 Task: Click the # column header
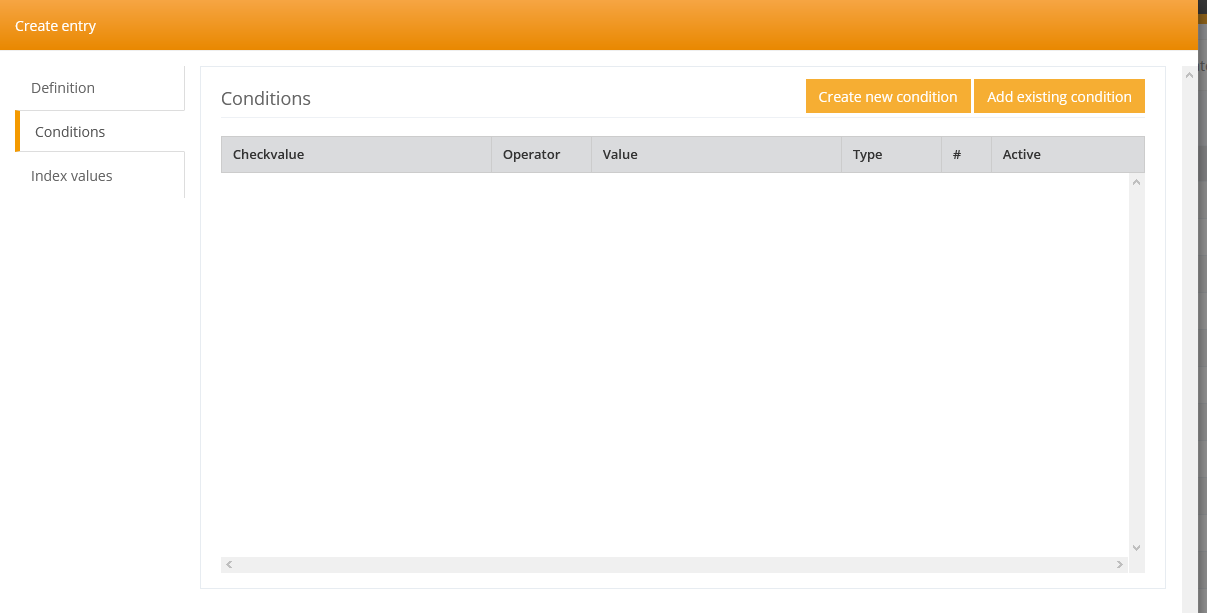point(957,155)
